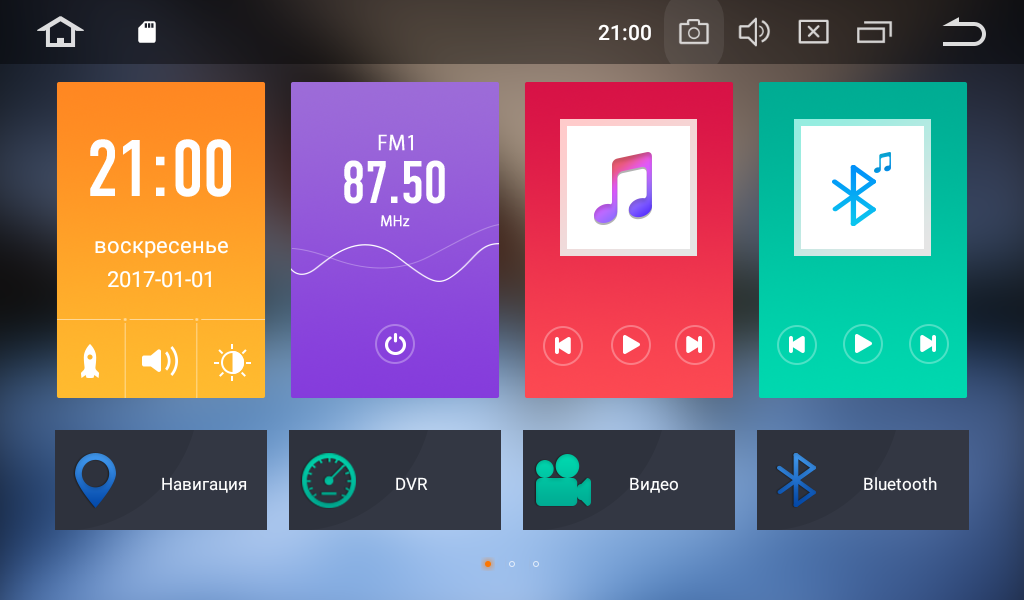Switch to the third home page dot
Image resolution: width=1024 pixels, height=600 pixels.
[x=536, y=563]
